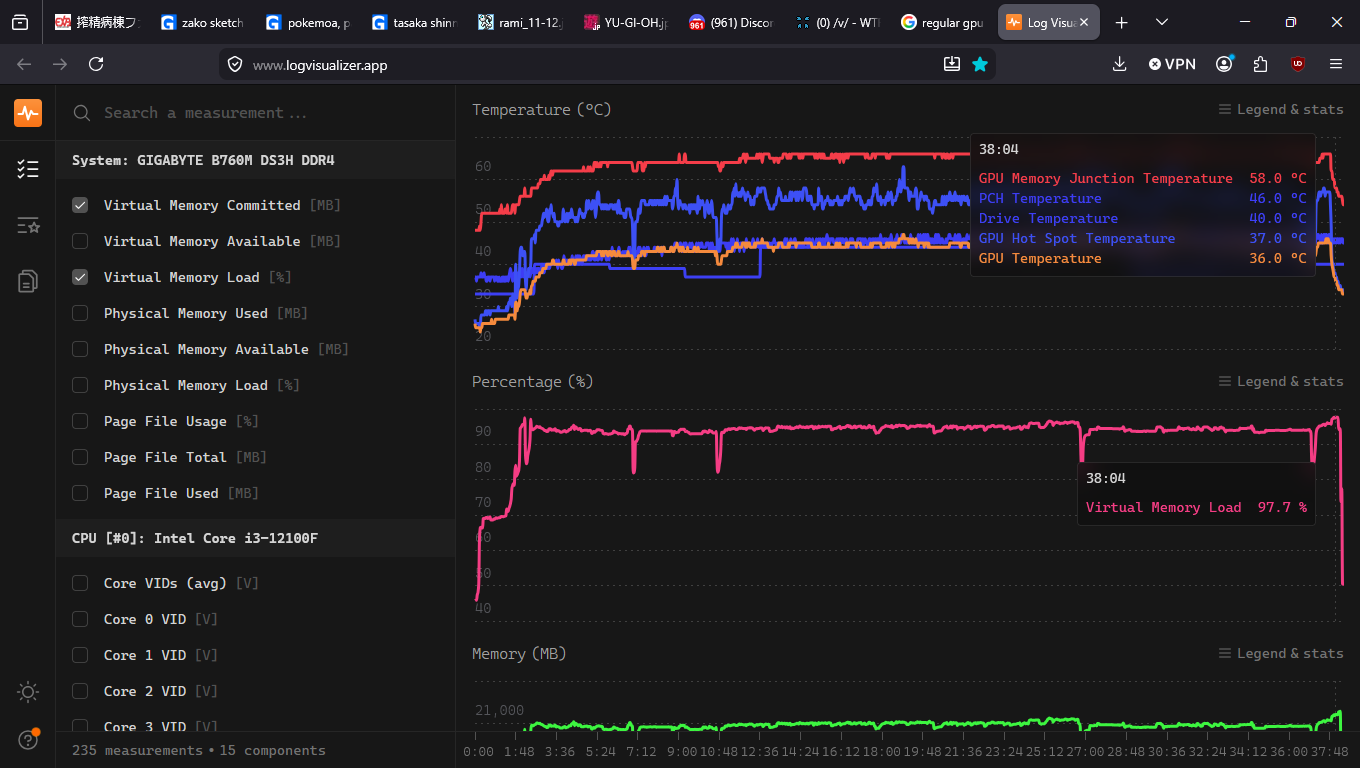Expand Percentage chart Legend & stats
The height and width of the screenshot is (768, 1360).
[x=1281, y=381]
